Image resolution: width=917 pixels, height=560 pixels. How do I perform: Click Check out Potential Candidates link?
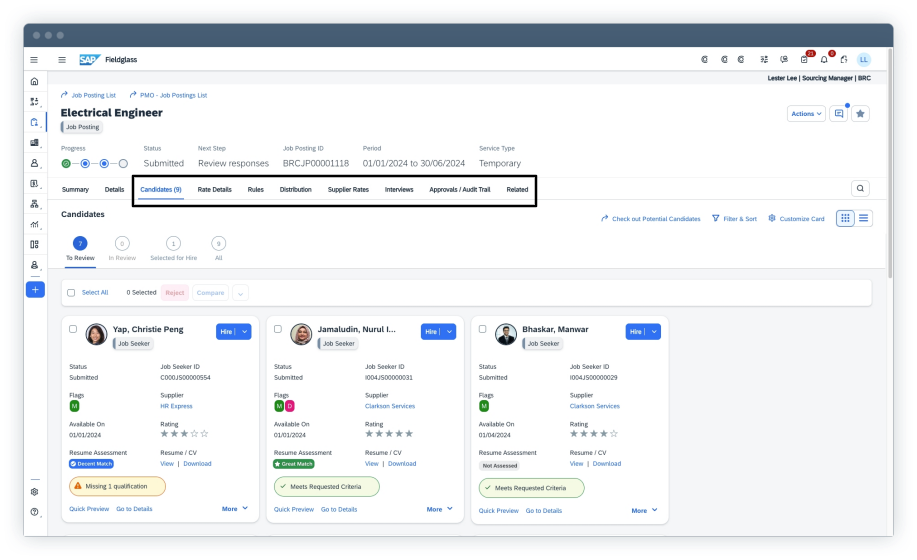650,219
